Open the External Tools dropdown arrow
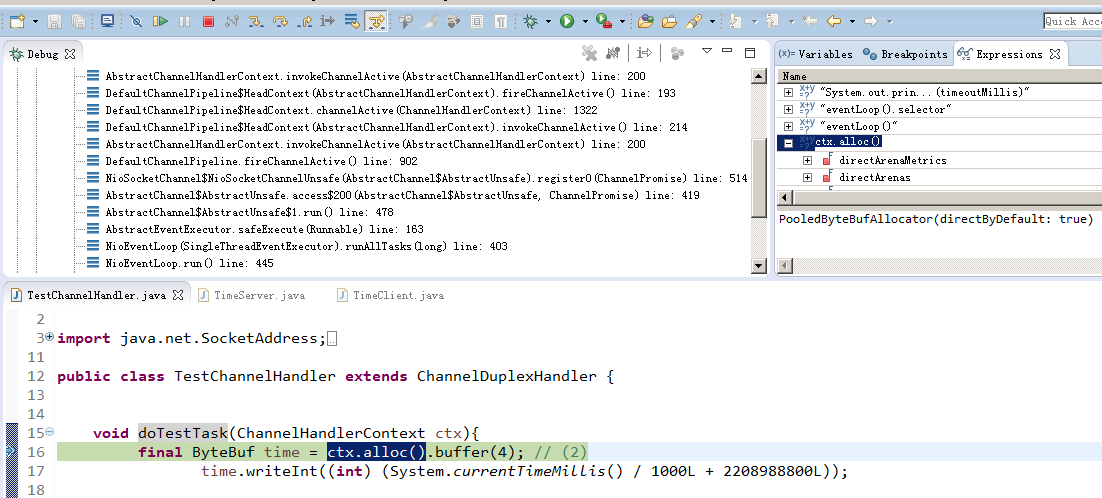 [622, 22]
